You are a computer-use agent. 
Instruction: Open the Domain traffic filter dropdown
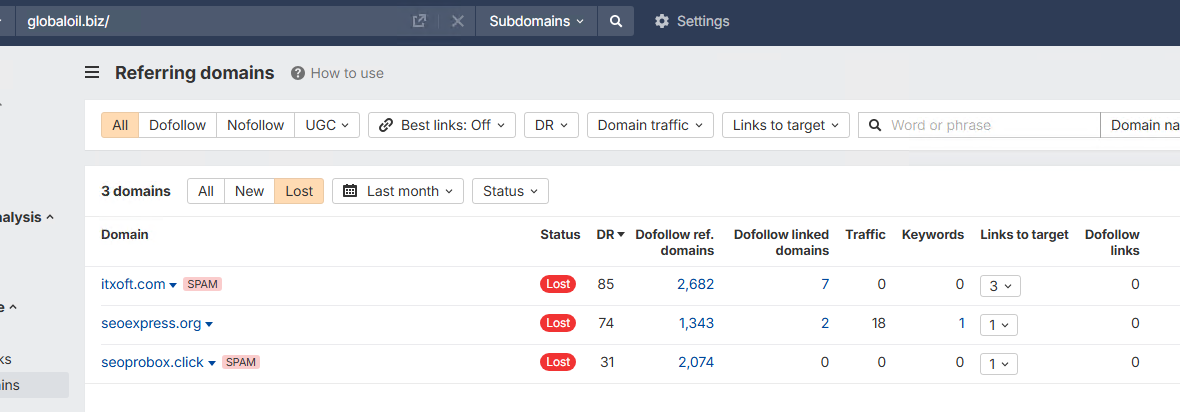tap(650, 125)
